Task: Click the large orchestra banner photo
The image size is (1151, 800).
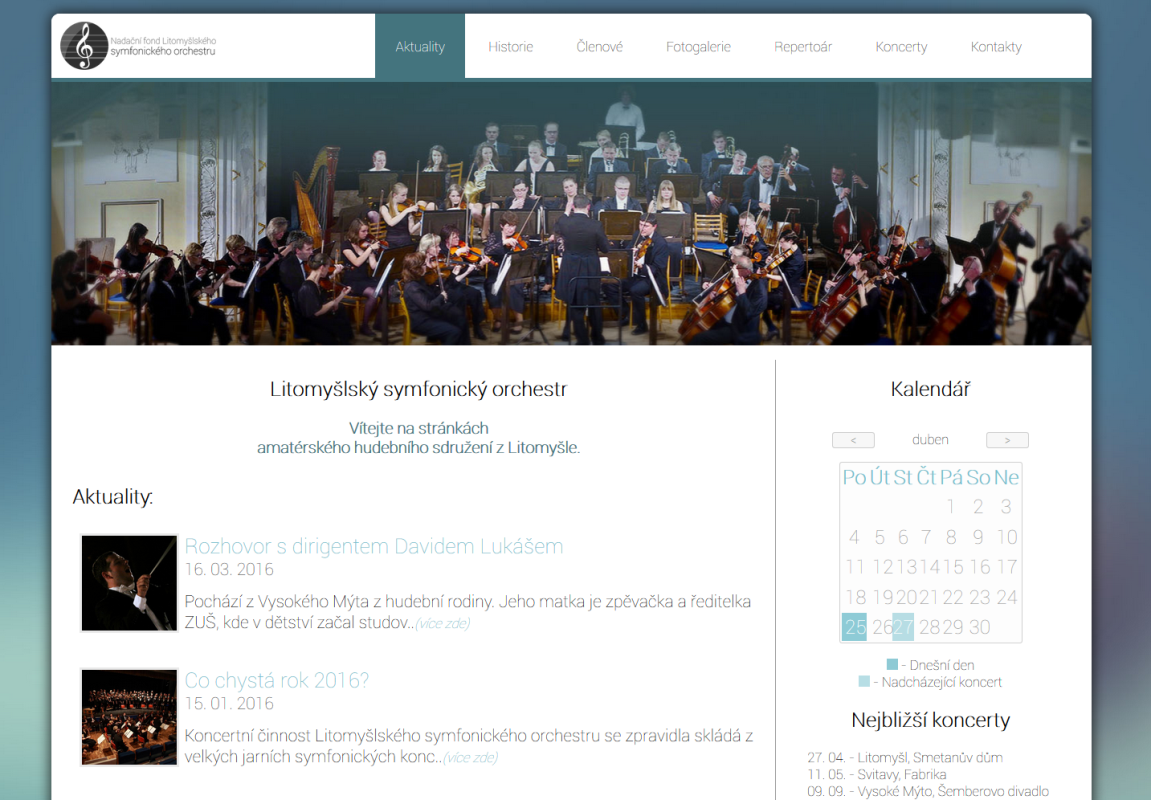Action: [571, 213]
